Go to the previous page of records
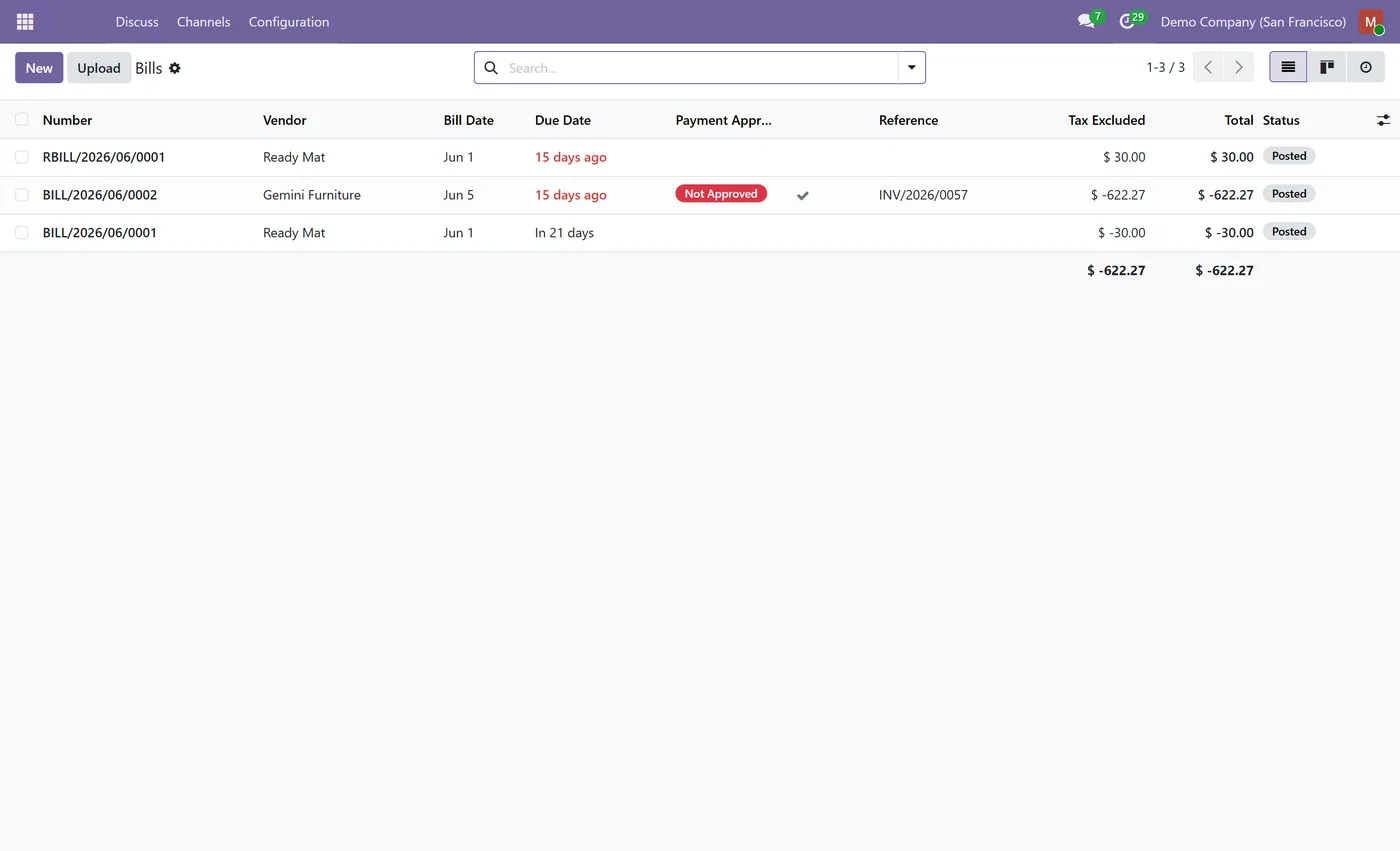1400x851 pixels. [x=1208, y=67]
